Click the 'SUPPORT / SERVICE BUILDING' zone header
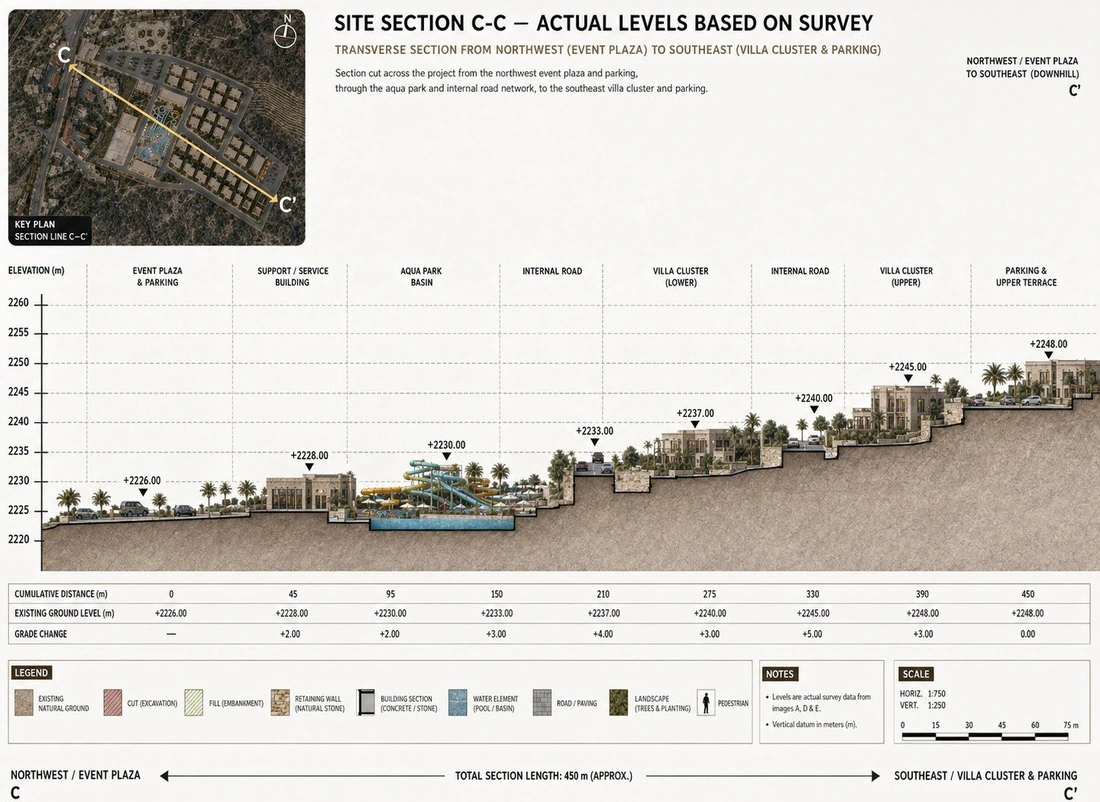The width and height of the screenshot is (1100, 802). coord(293,276)
